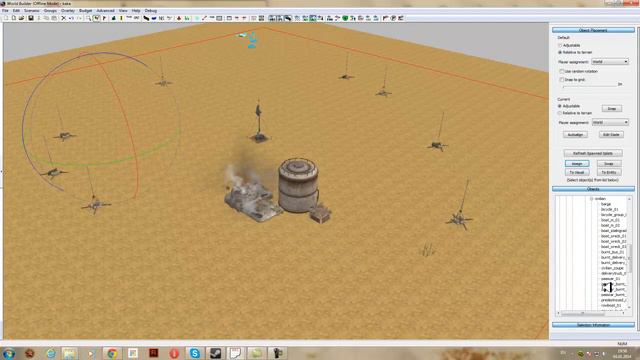Collapse the Objects panel header
This screenshot has width=640, height=360.
[x=593, y=189]
